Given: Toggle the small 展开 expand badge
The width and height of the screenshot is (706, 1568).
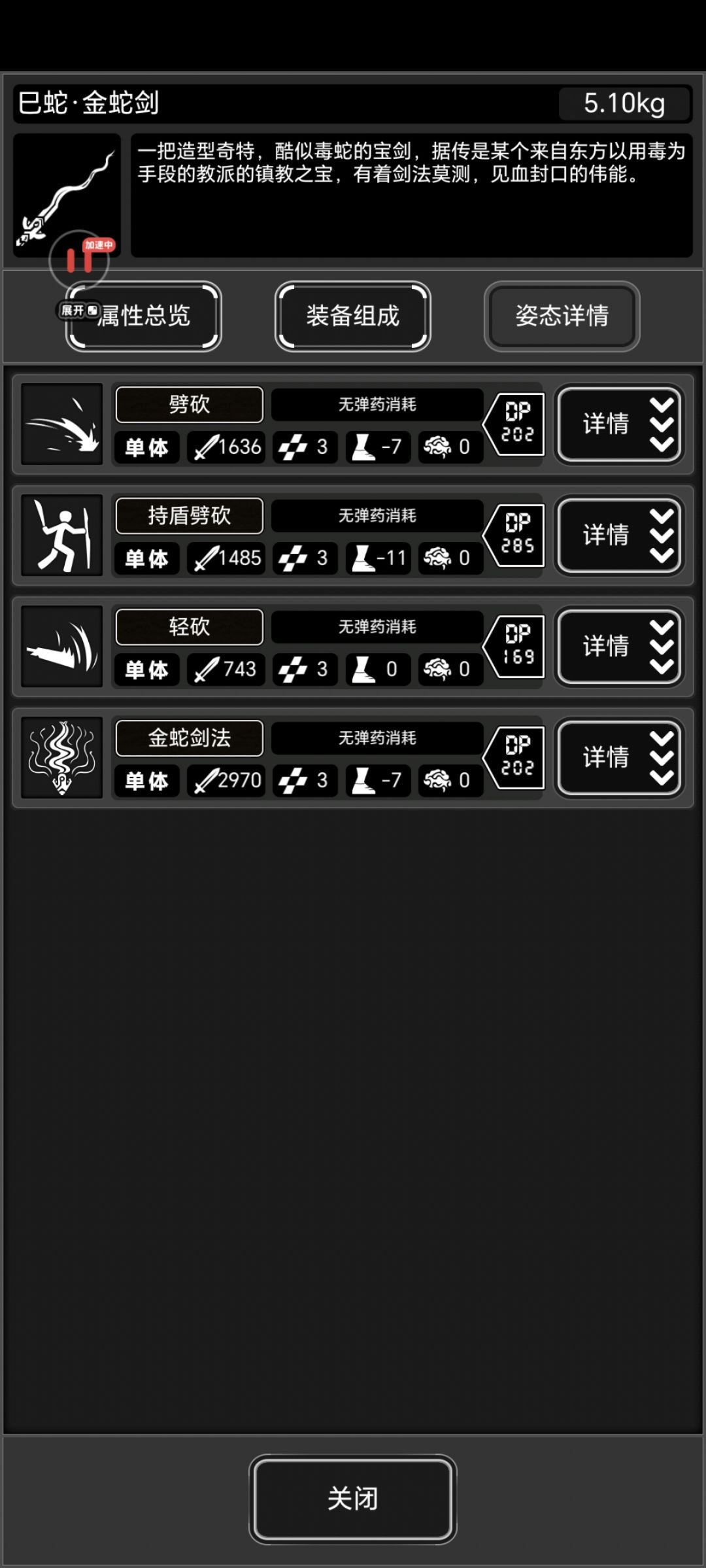Looking at the screenshot, I should click(x=79, y=311).
